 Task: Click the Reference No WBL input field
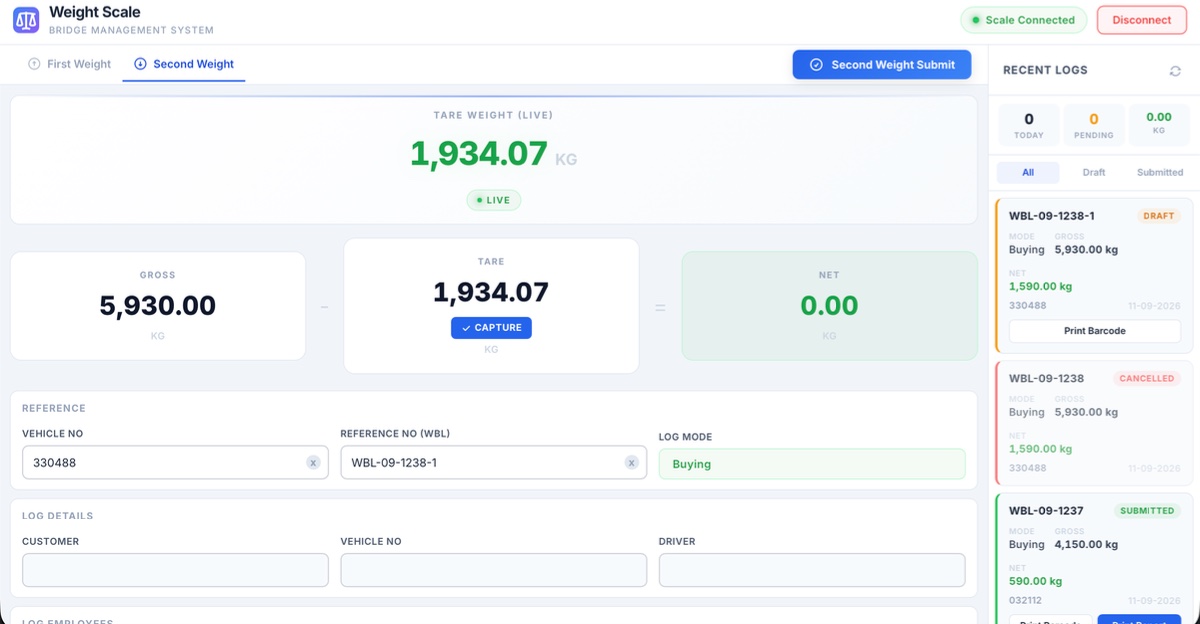[x=493, y=463]
